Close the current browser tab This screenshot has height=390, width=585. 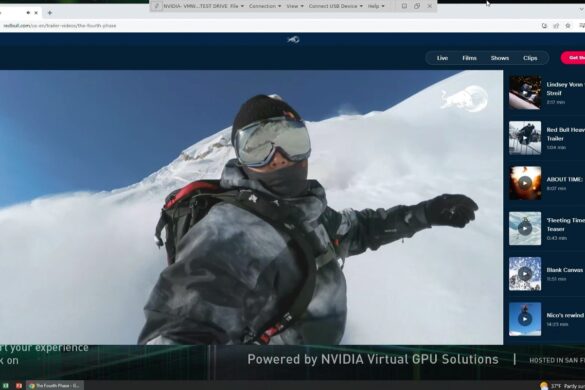point(36,13)
